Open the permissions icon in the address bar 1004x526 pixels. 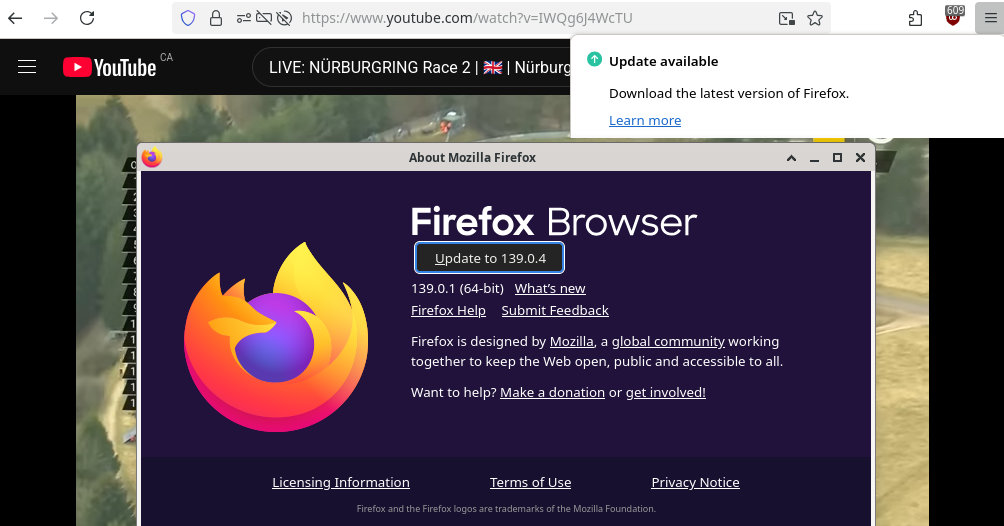243,18
